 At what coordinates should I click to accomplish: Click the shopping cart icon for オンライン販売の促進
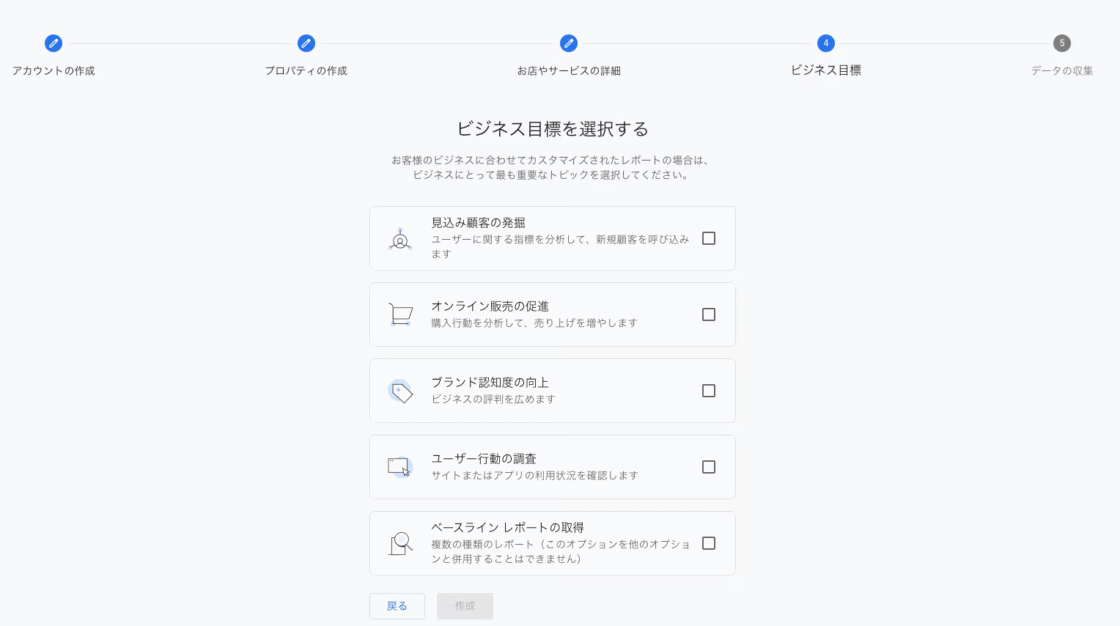(400, 314)
